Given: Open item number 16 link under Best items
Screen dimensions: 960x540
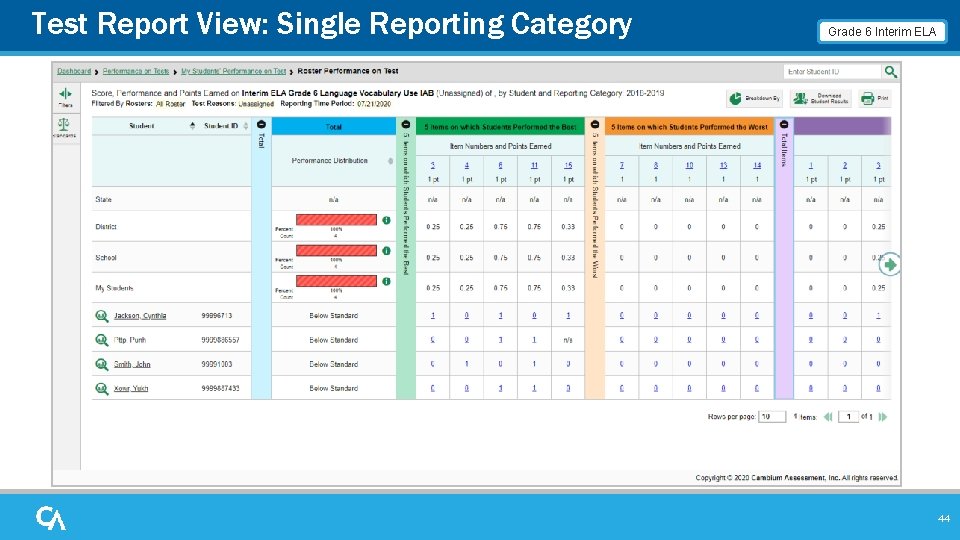Looking at the screenshot, I should coord(568,165).
